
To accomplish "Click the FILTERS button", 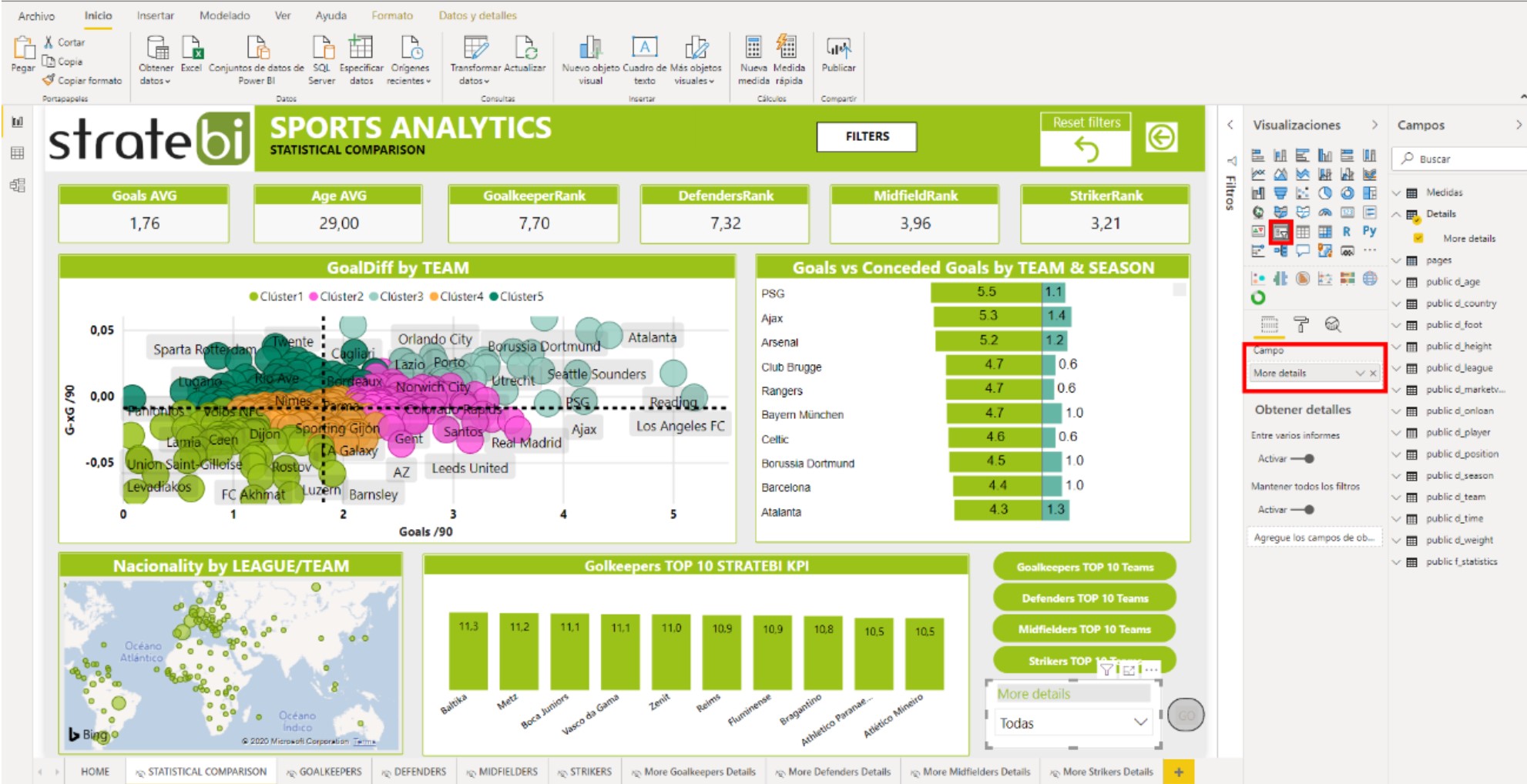I will point(867,136).
